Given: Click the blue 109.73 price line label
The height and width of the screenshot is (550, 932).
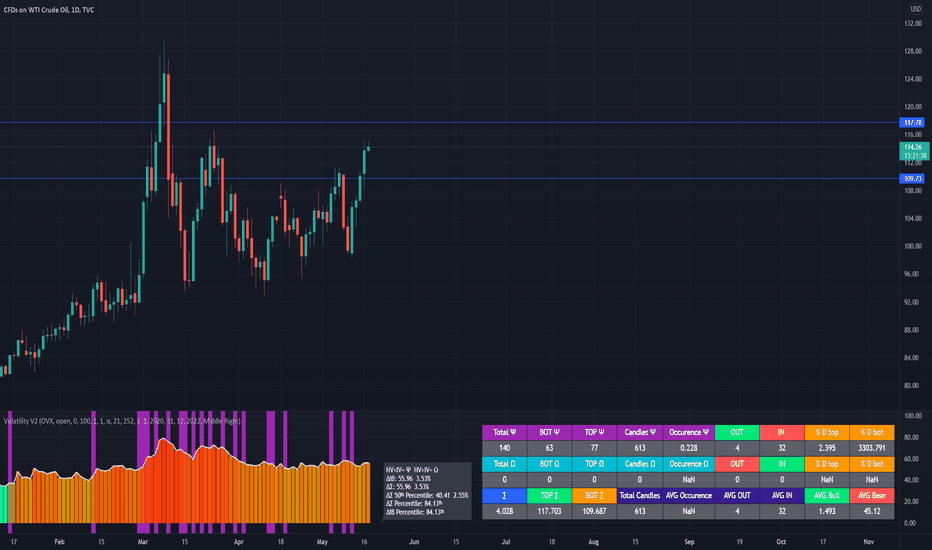Looking at the screenshot, I should (912, 178).
